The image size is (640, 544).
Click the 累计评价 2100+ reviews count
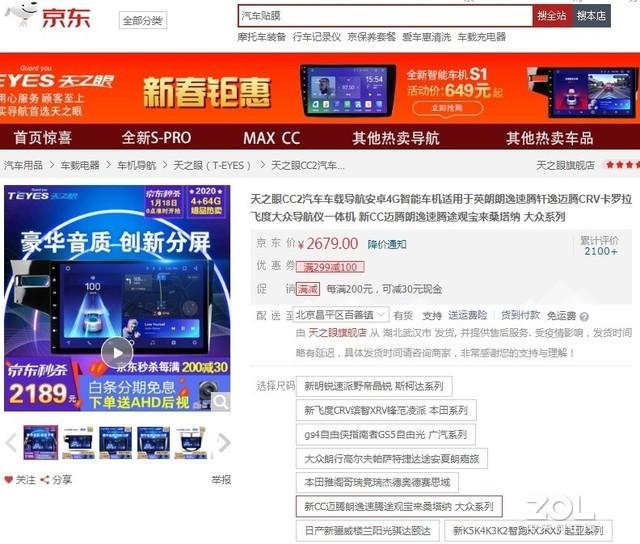[x=600, y=246]
